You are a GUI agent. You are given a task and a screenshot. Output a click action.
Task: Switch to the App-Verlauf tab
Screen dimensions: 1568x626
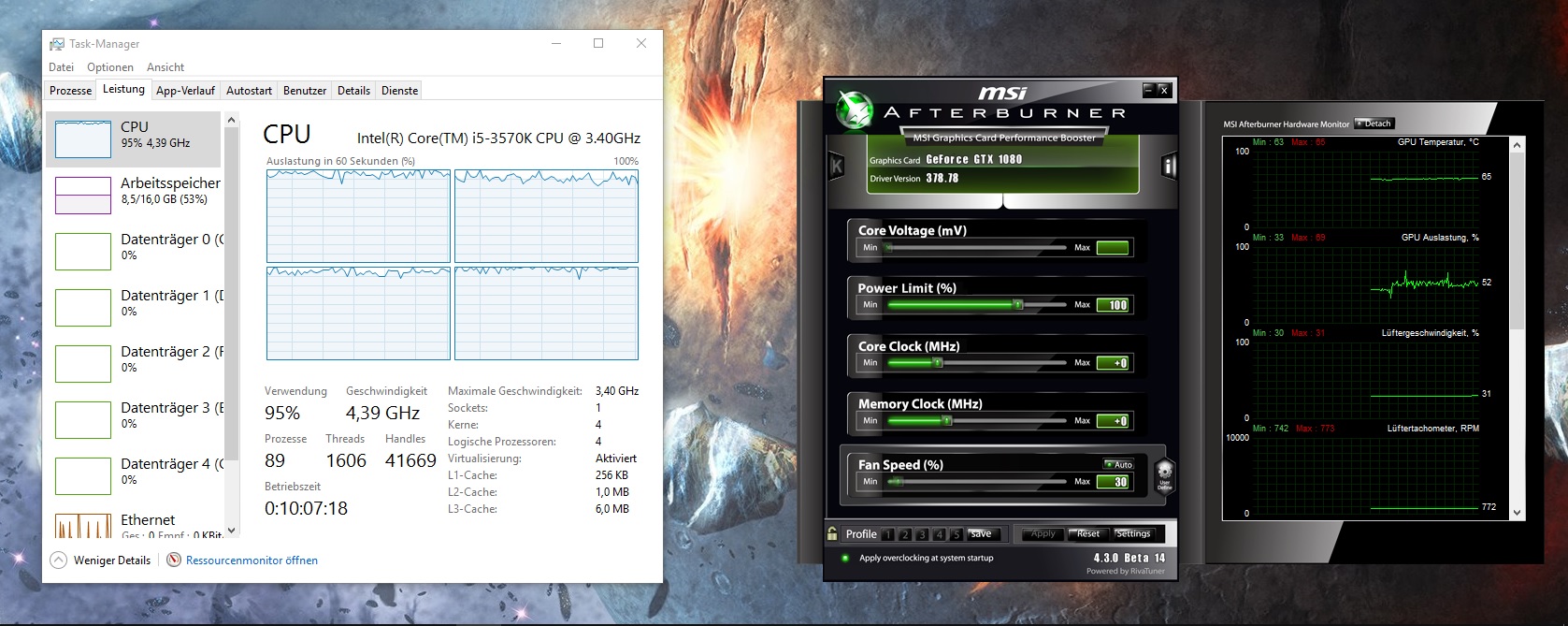185,91
